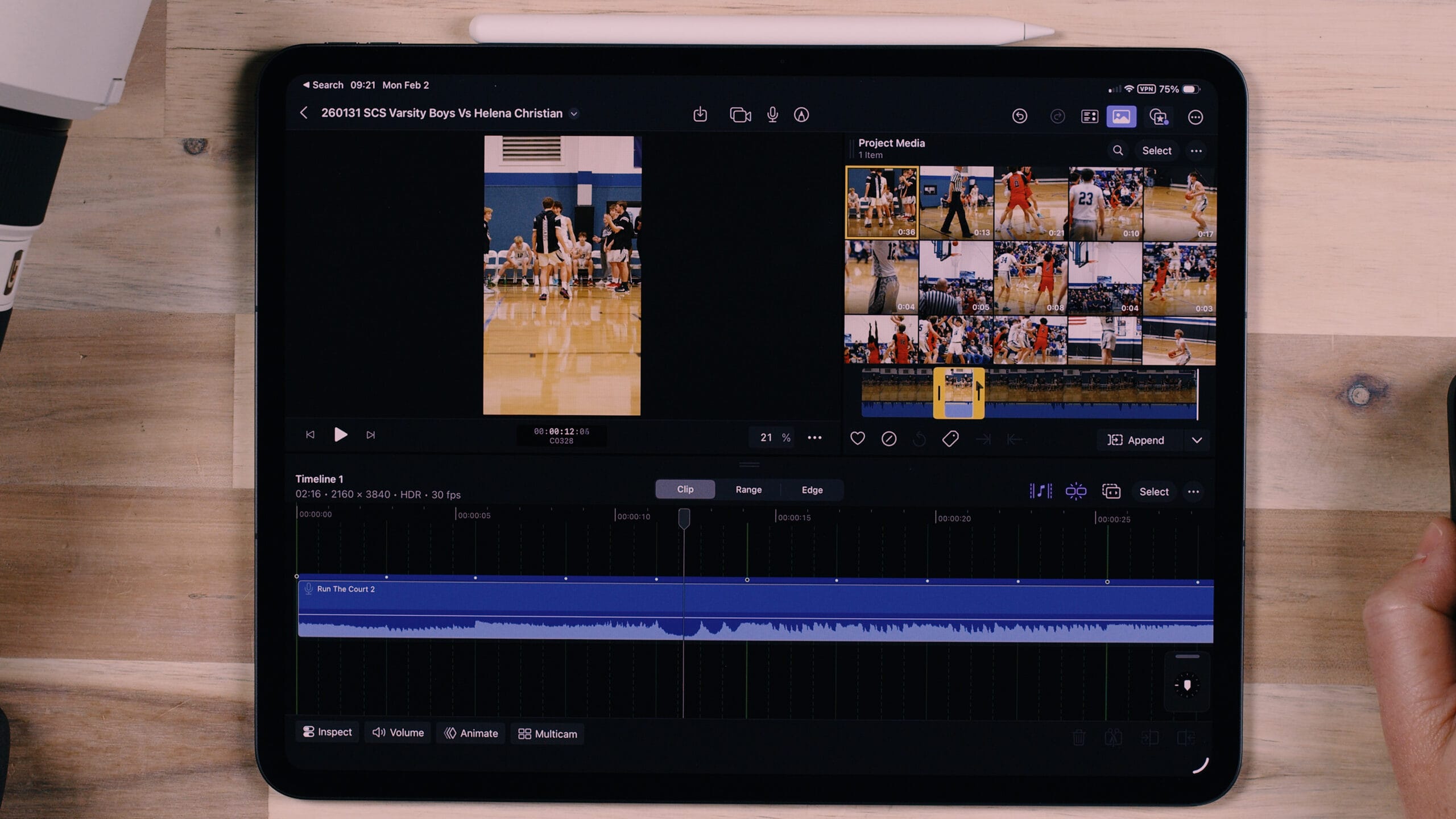This screenshot has height=819, width=1456.
Task: Open Append options chevron
Action: [1197, 440]
